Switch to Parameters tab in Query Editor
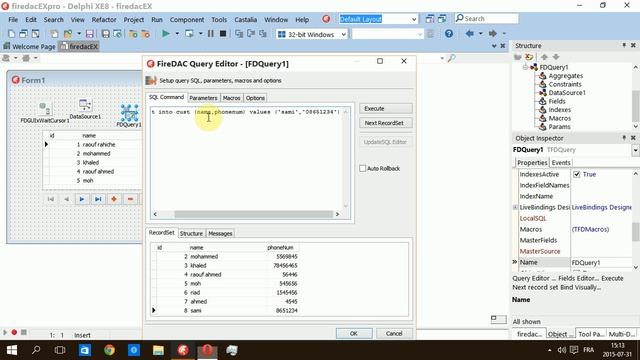 pyautogui.click(x=203, y=98)
